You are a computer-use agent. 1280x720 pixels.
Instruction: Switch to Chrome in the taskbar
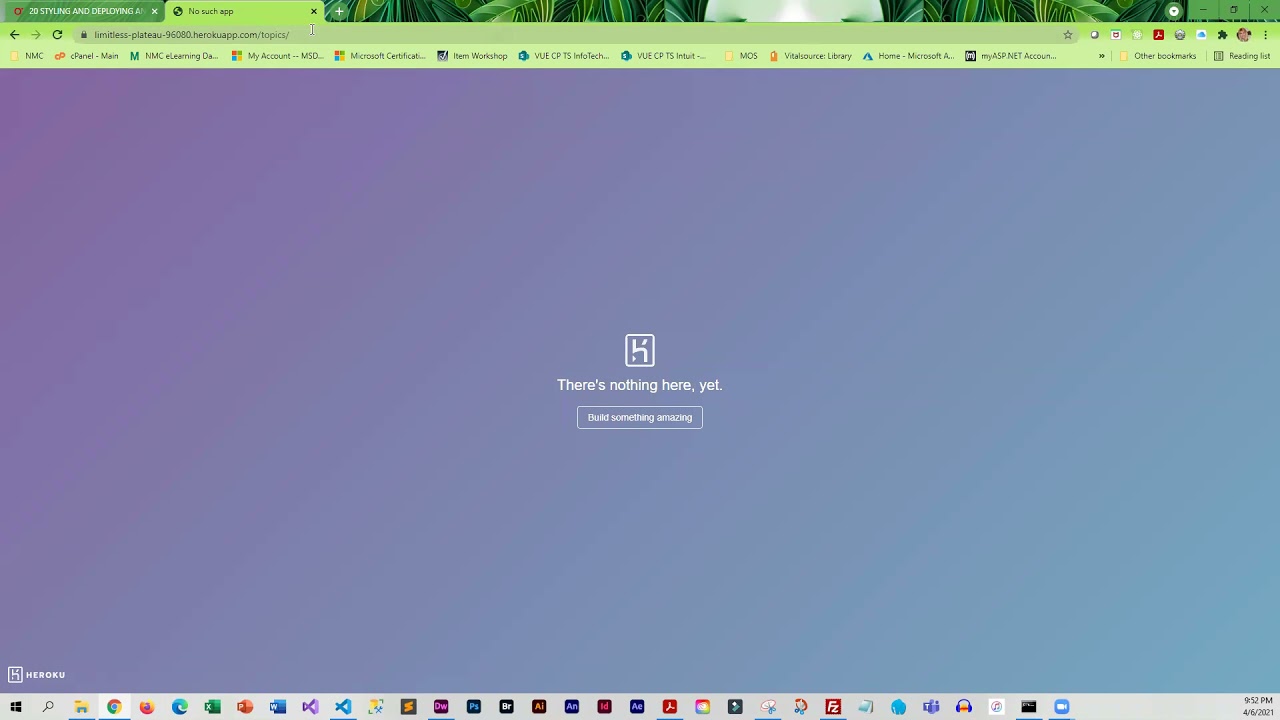click(114, 707)
